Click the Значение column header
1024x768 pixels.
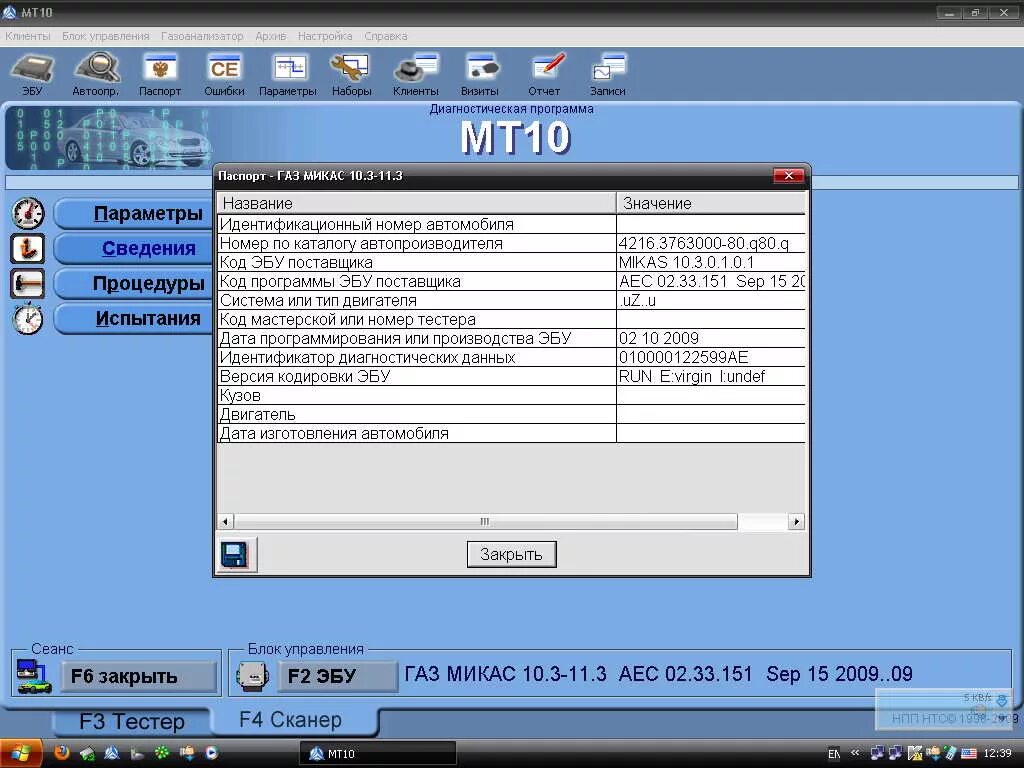pyautogui.click(x=711, y=203)
